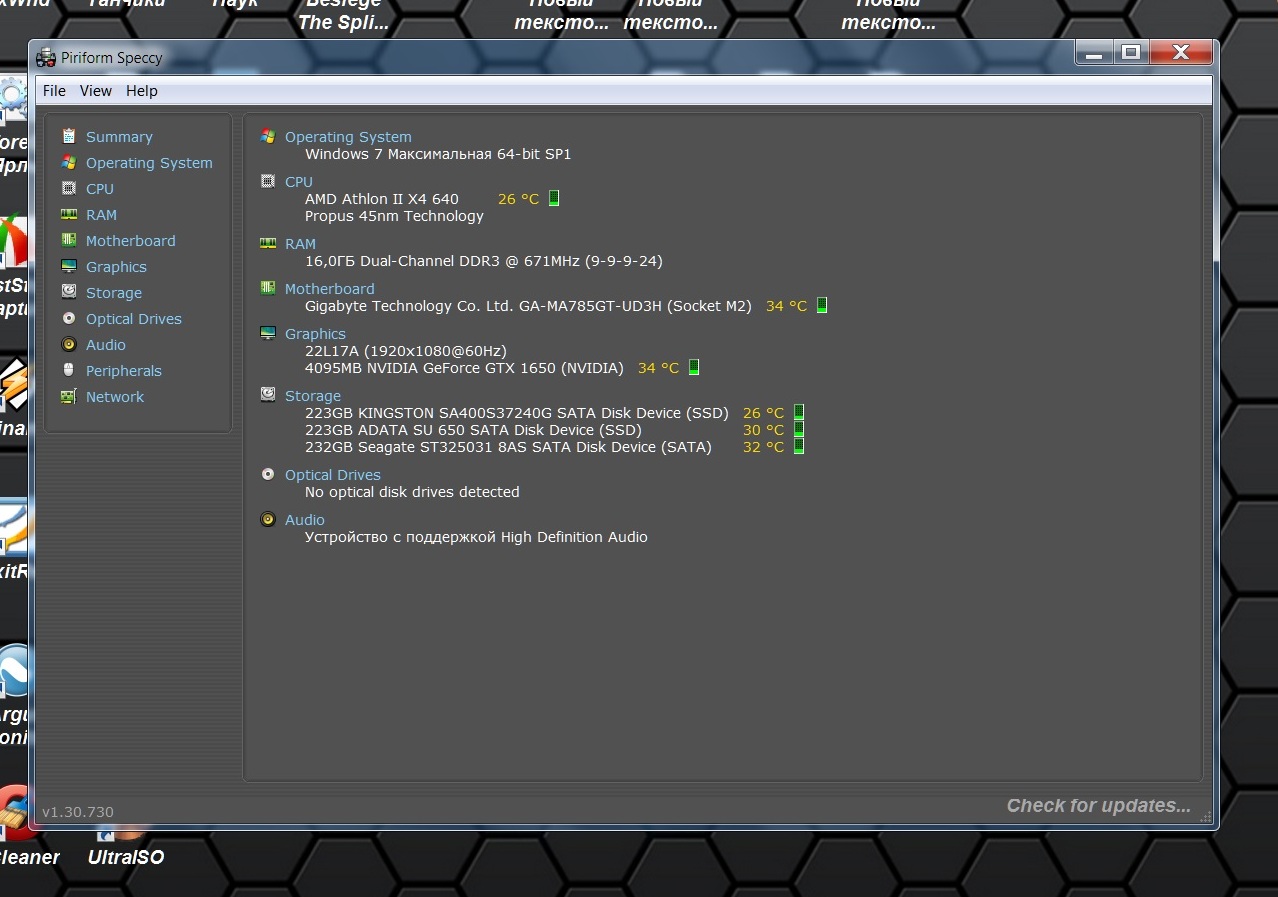The width and height of the screenshot is (1278, 897).
Task: Select Network in the sidebar
Action: tap(115, 397)
